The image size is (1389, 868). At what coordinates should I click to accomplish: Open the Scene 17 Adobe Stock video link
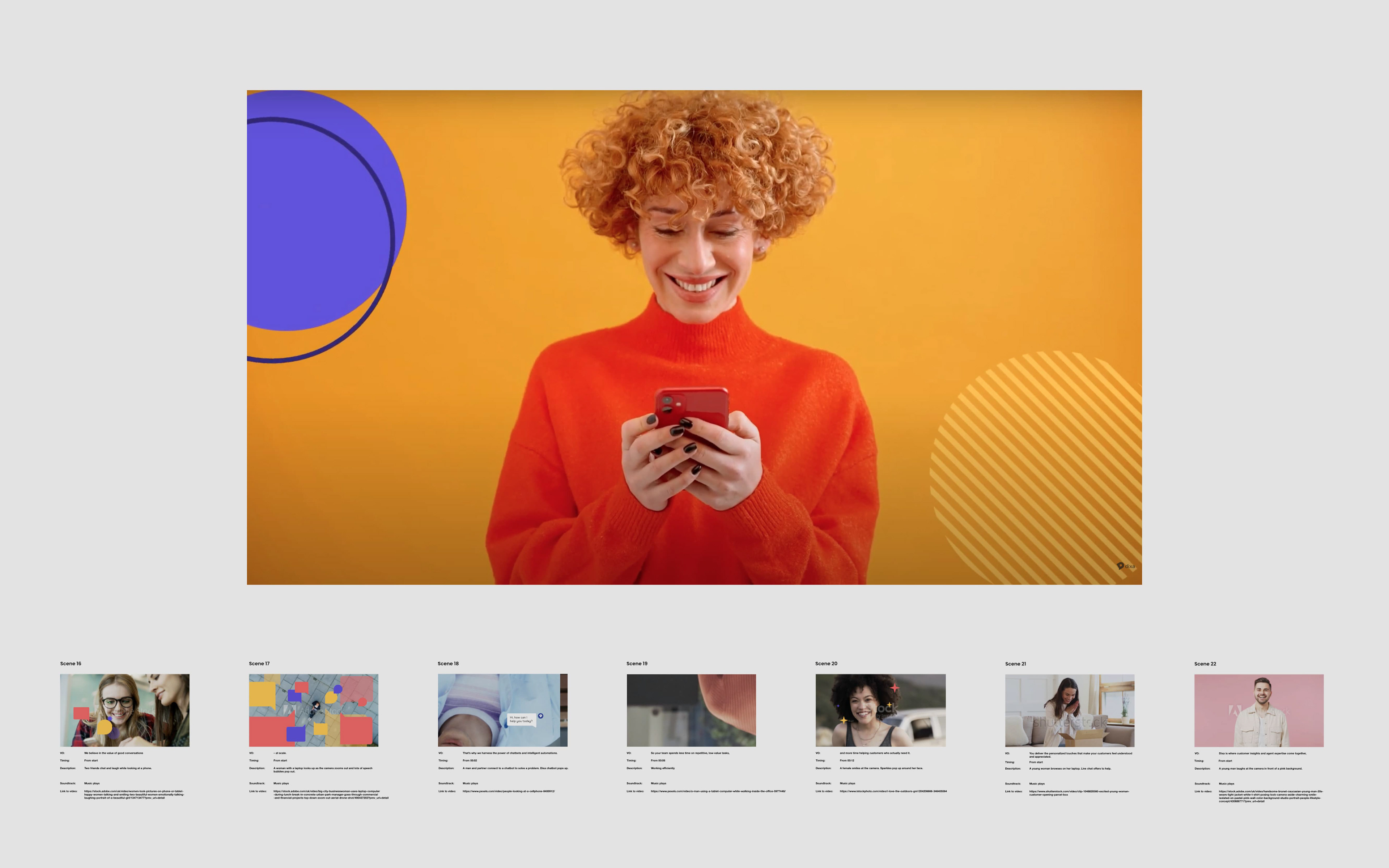331,795
